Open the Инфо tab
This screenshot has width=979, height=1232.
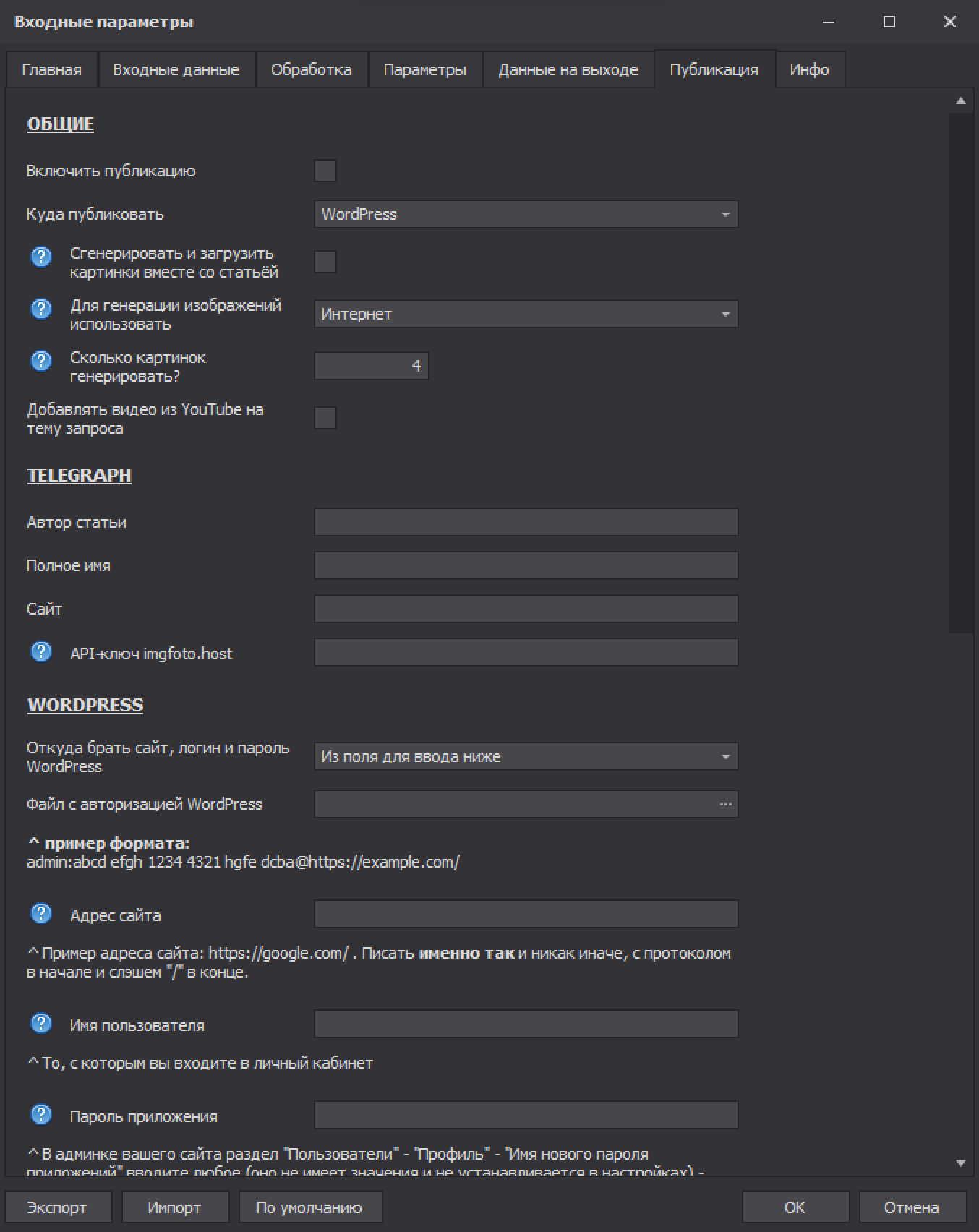tap(809, 70)
